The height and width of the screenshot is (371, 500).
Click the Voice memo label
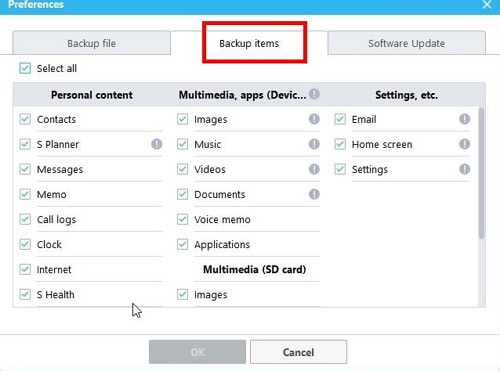(x=222, y=219)
